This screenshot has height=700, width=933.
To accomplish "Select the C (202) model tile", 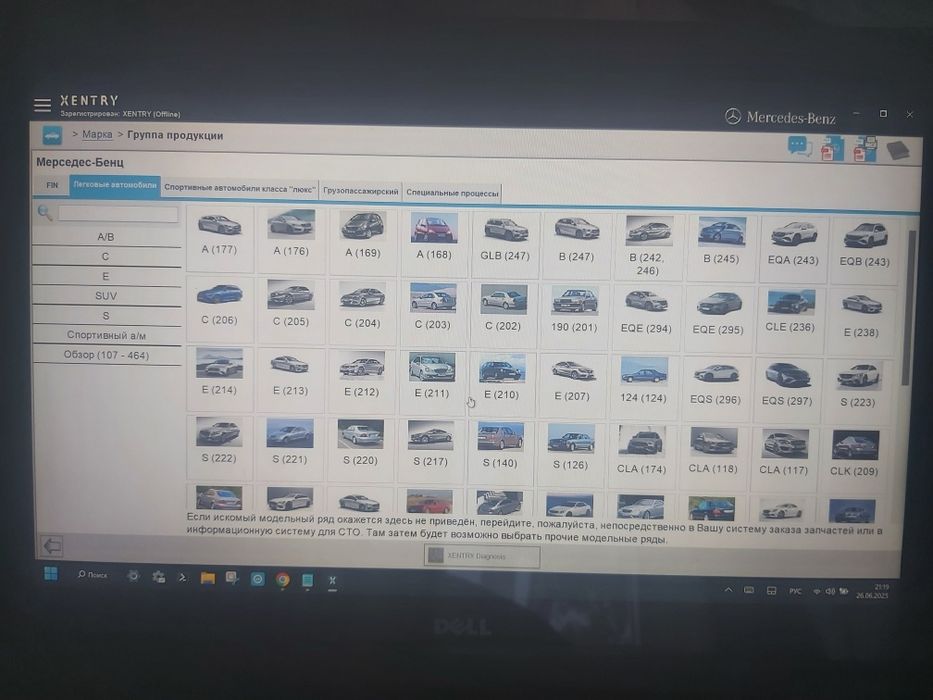I will point(503,314).
